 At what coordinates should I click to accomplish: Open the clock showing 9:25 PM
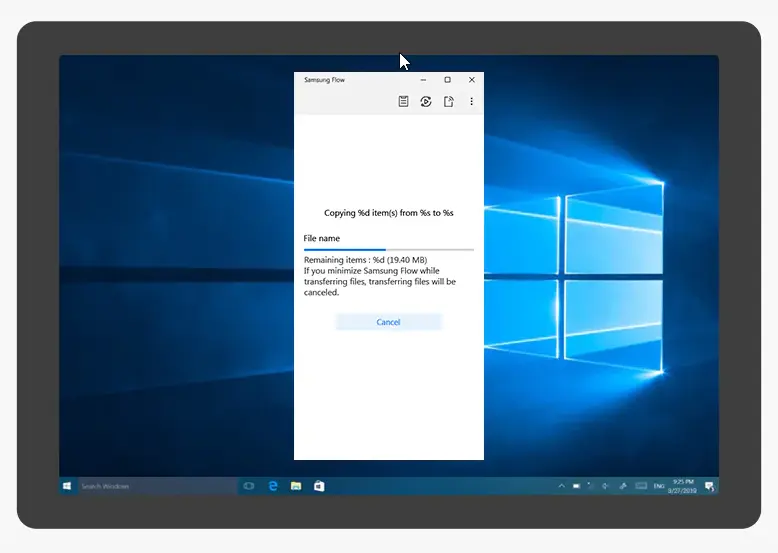click(682, 486)
